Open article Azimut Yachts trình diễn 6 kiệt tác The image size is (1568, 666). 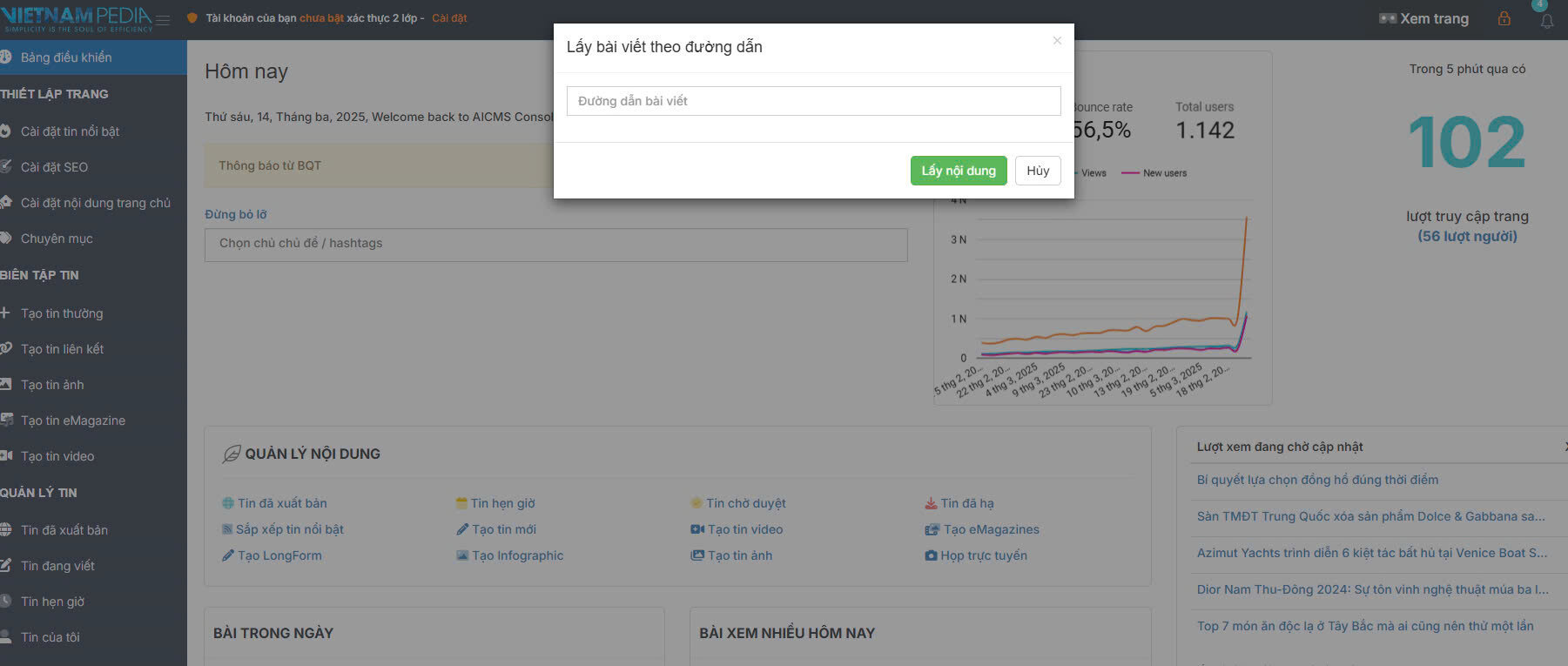1372,553
